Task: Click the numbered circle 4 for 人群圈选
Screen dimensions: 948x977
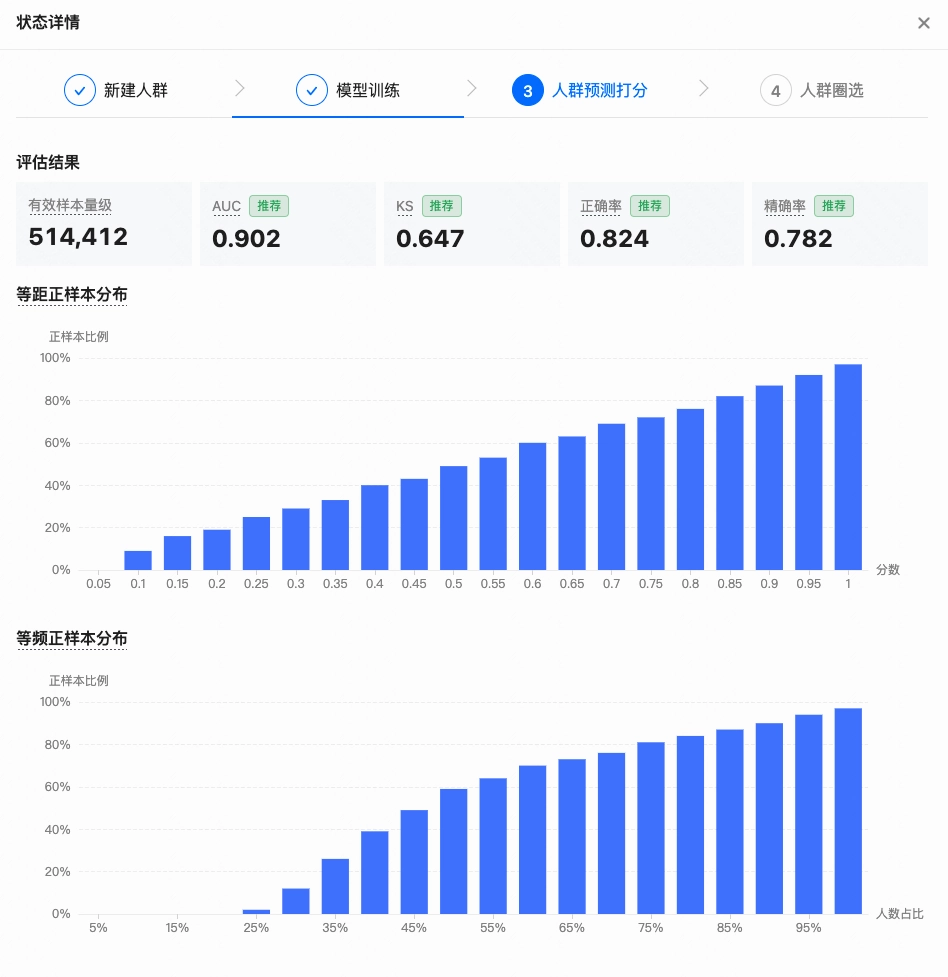Action: (776, 90)
